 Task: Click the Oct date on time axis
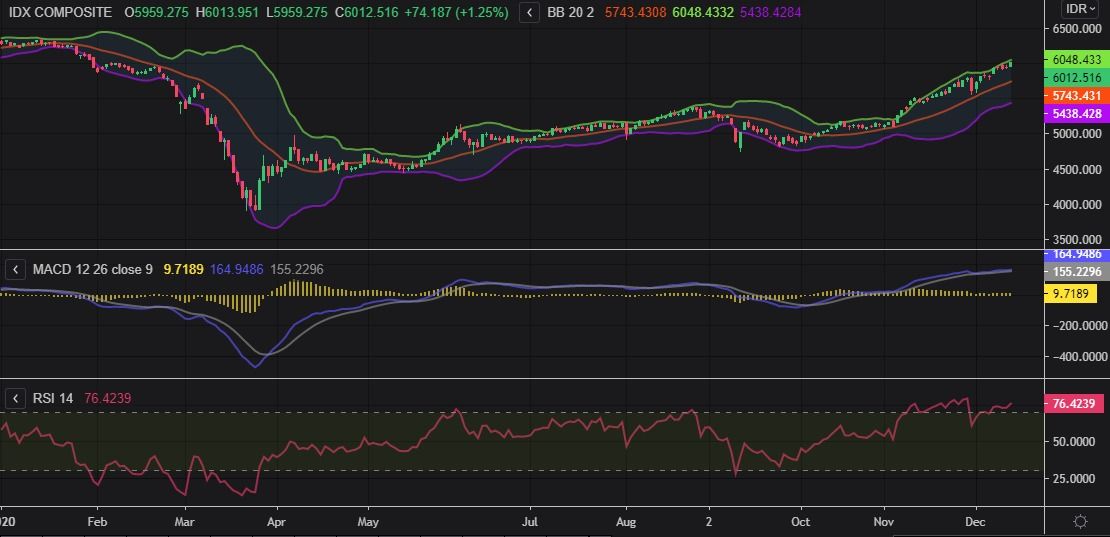click(x=801, y=522)
